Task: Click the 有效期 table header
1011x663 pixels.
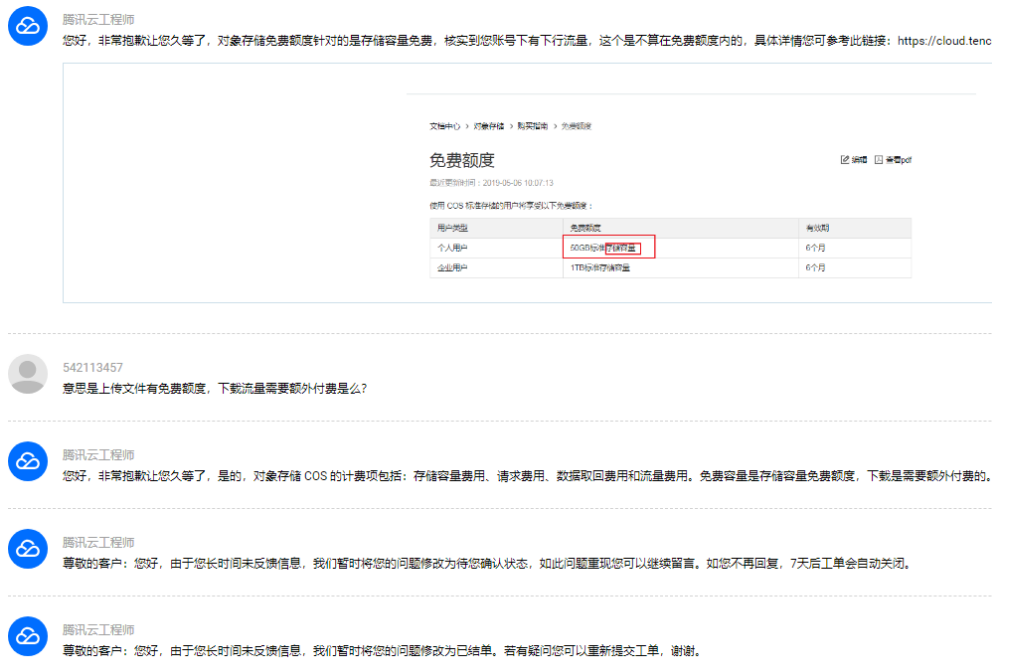Action: [x=818, y=228]
